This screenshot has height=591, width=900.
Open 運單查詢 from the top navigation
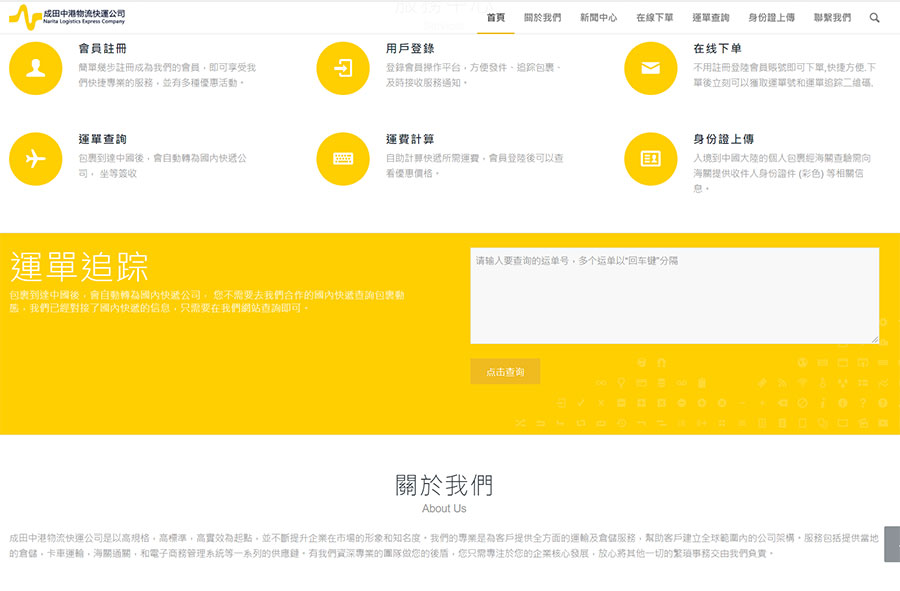pyautogui.click(x=711, y=18)
